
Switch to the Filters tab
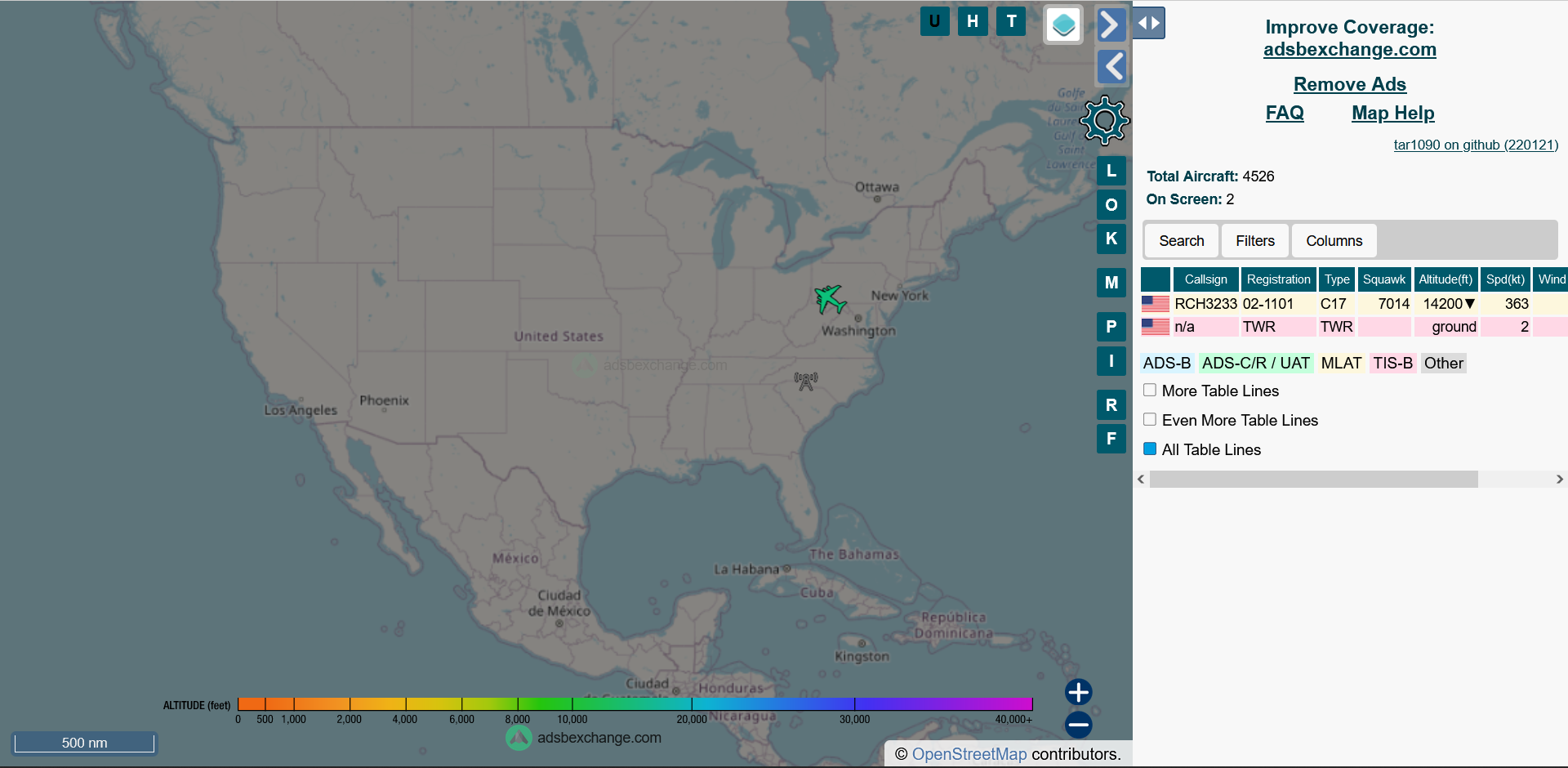click(x=1254, y=241)
